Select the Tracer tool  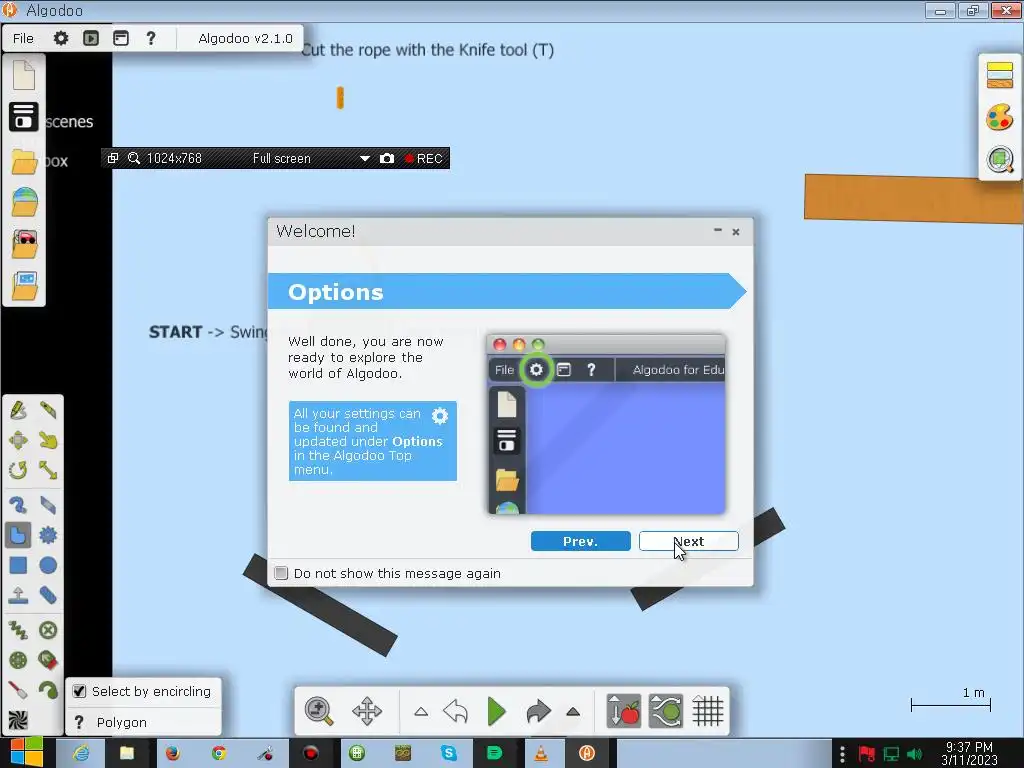pyautogui.click(x=48, y=690)
